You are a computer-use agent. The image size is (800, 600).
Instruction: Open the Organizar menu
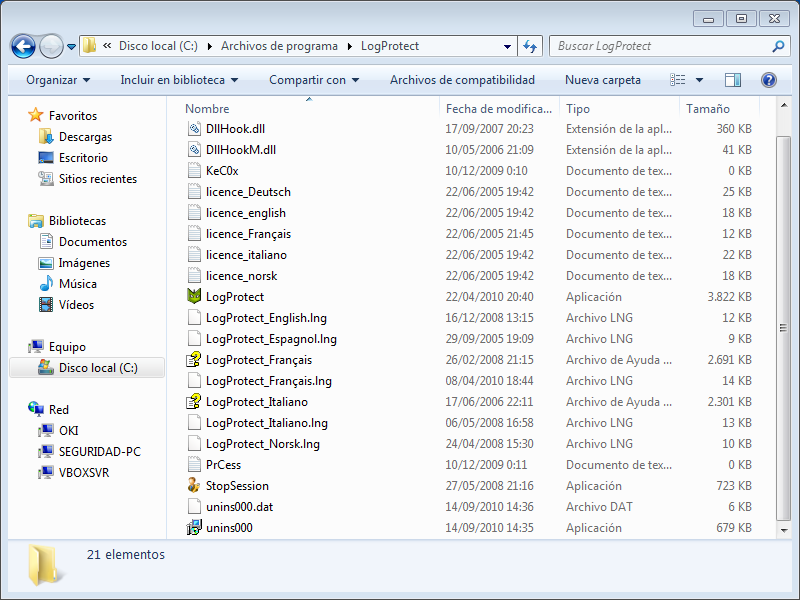tap(58, 80)
